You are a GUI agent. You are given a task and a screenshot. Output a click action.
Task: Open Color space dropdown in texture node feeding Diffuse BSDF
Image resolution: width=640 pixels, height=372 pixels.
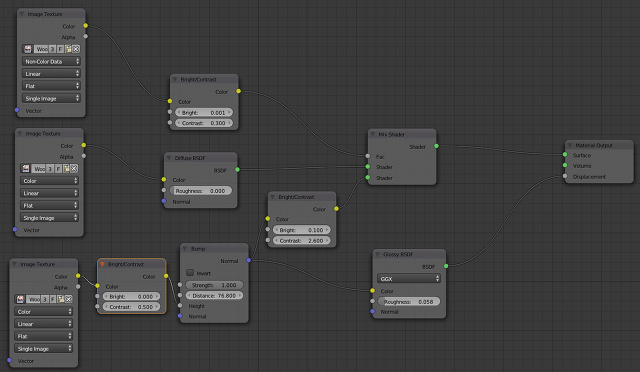point(49,181)
